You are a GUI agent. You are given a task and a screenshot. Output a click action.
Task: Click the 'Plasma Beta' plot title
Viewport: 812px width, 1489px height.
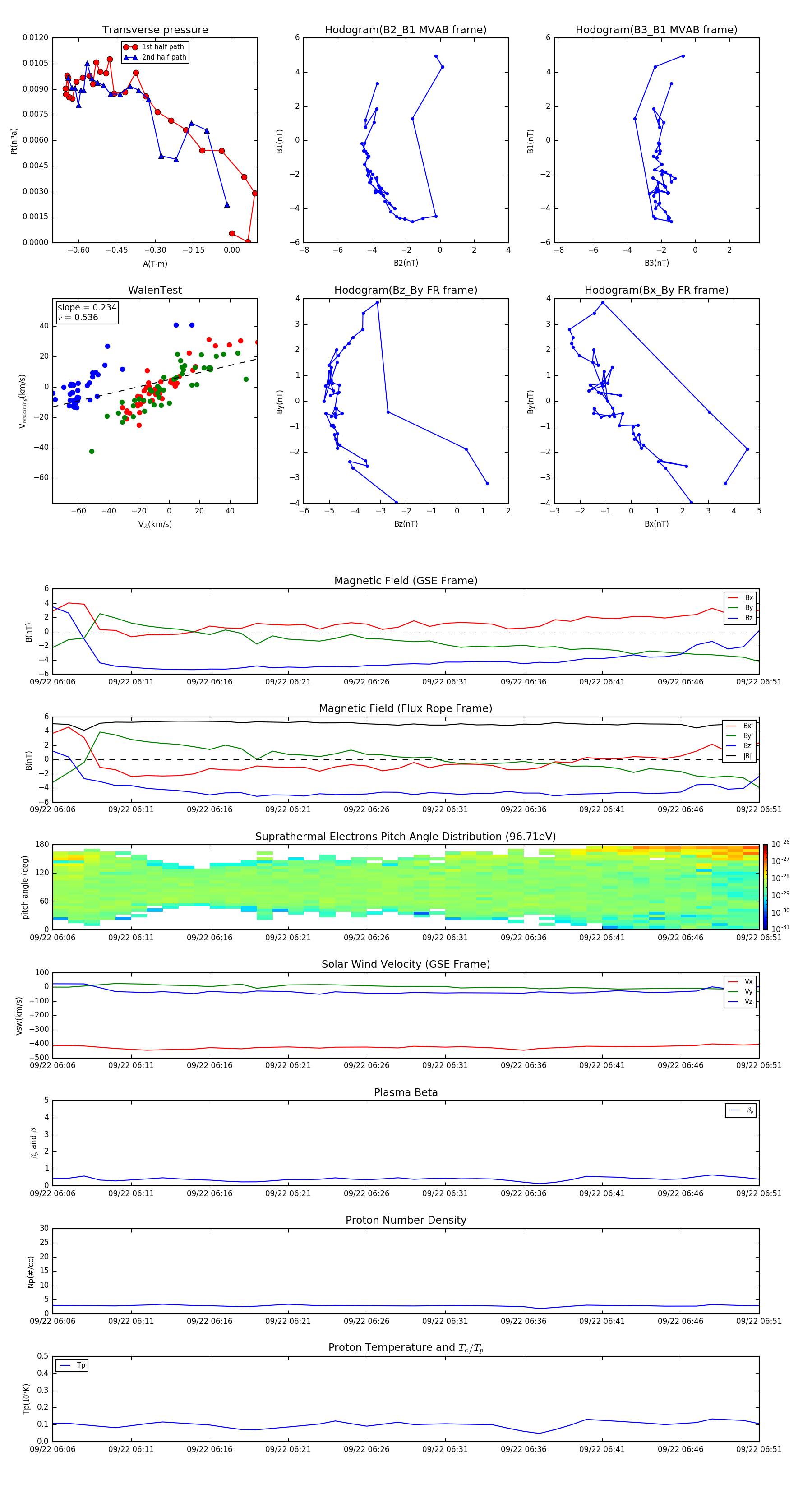pos(406,1092)
